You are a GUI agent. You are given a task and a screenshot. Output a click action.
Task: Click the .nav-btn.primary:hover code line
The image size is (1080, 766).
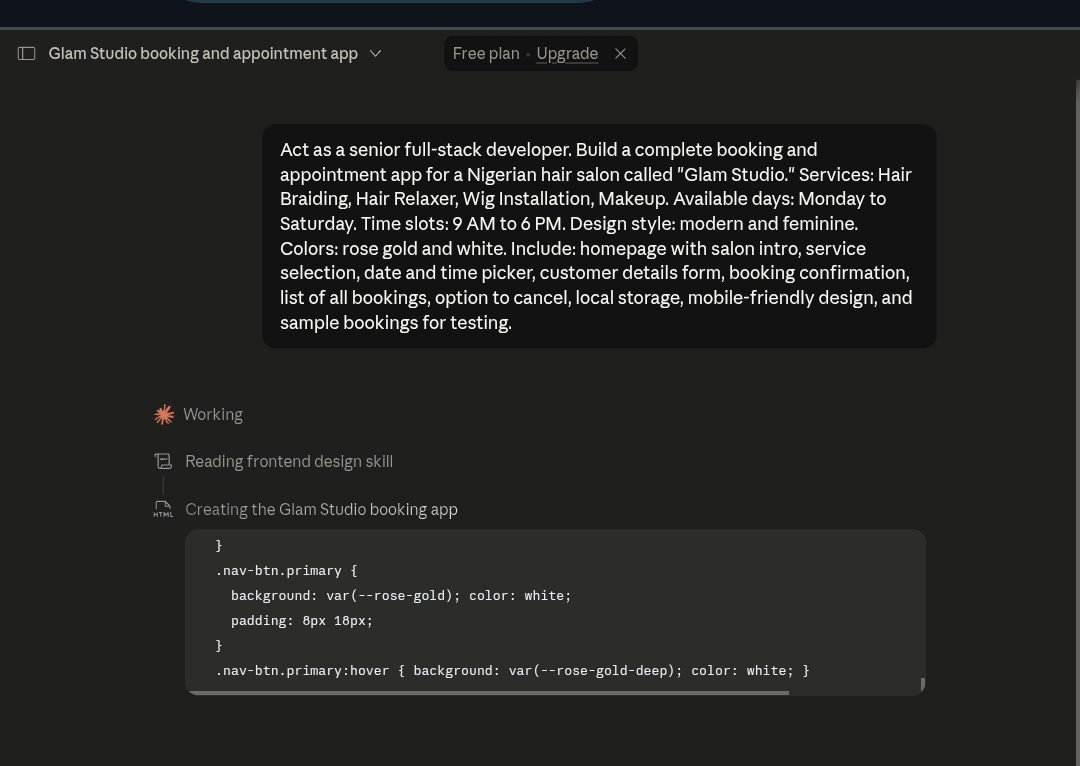[512, 671]
